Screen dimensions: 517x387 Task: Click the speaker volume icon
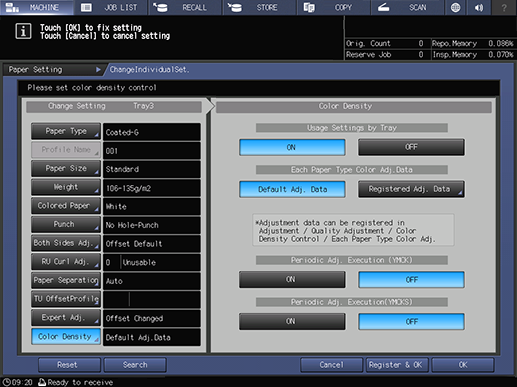click(x=479, y=7)
